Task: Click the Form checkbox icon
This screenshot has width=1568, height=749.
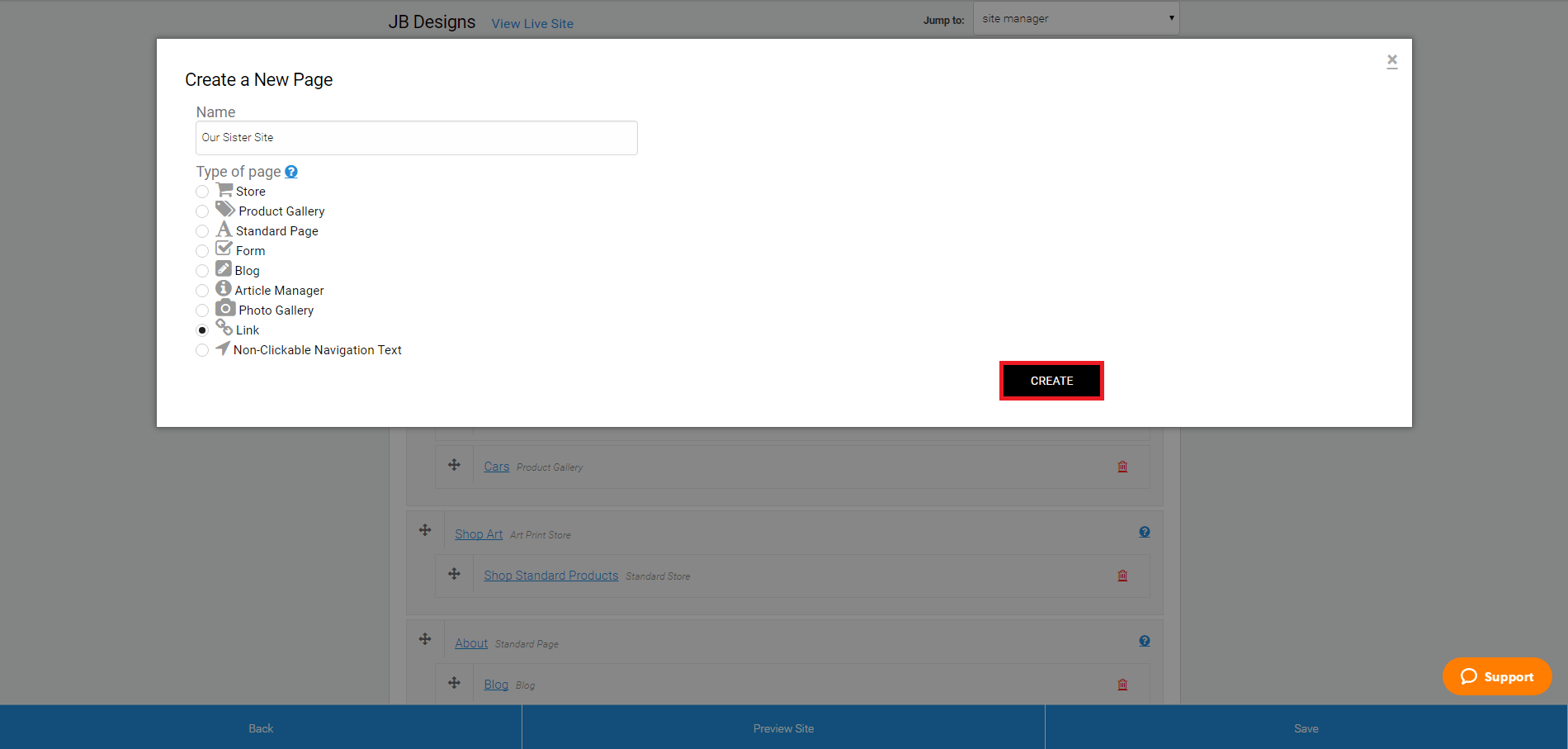Action: [224, 248]
